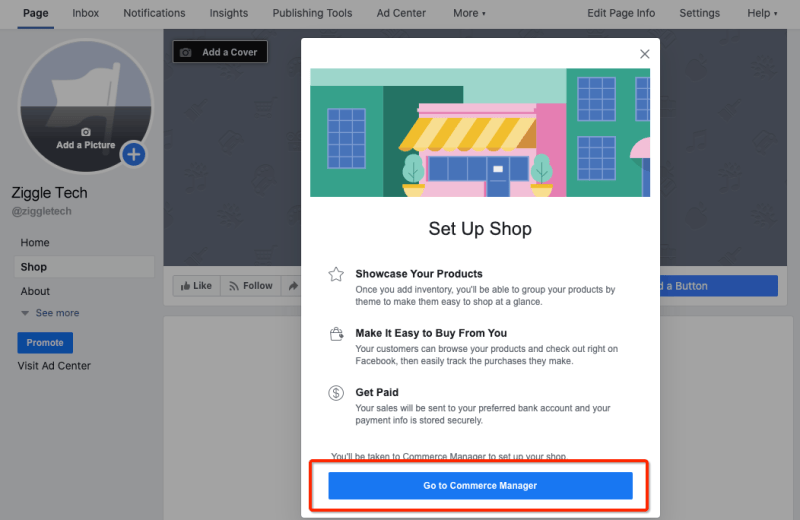Select Shop in the left sidebar
Screen dimensions: 800x520
click(x=84, y=267)
